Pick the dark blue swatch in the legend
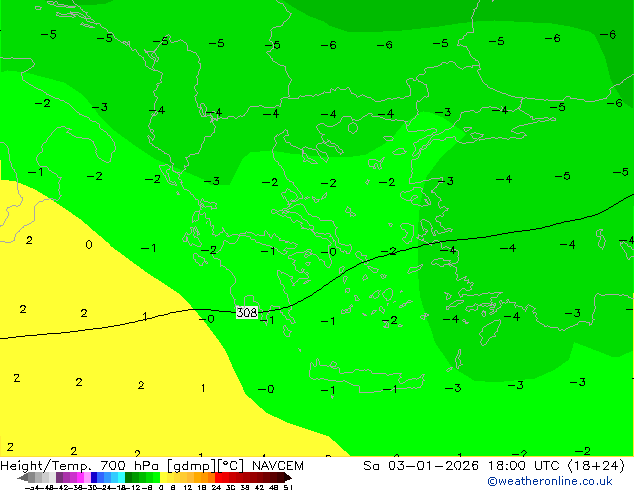634x490 pixels. coord(94,477)
